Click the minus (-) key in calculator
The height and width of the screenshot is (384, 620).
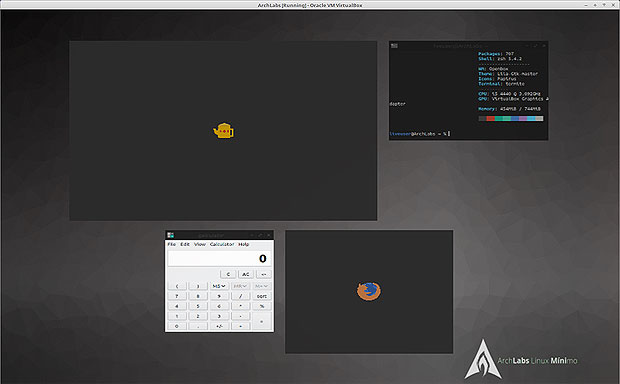tap(240, 316)
